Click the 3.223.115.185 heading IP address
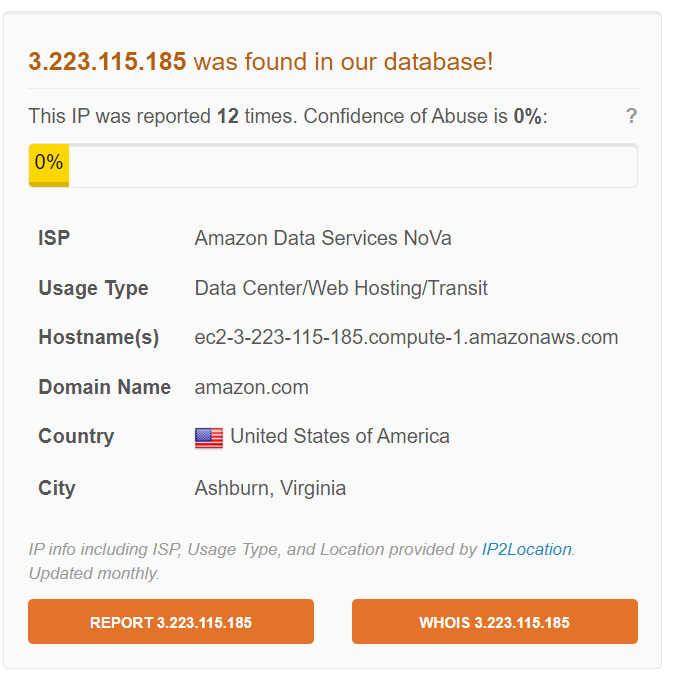The width and height of the screenshot is (675, 679). point(107,61)
